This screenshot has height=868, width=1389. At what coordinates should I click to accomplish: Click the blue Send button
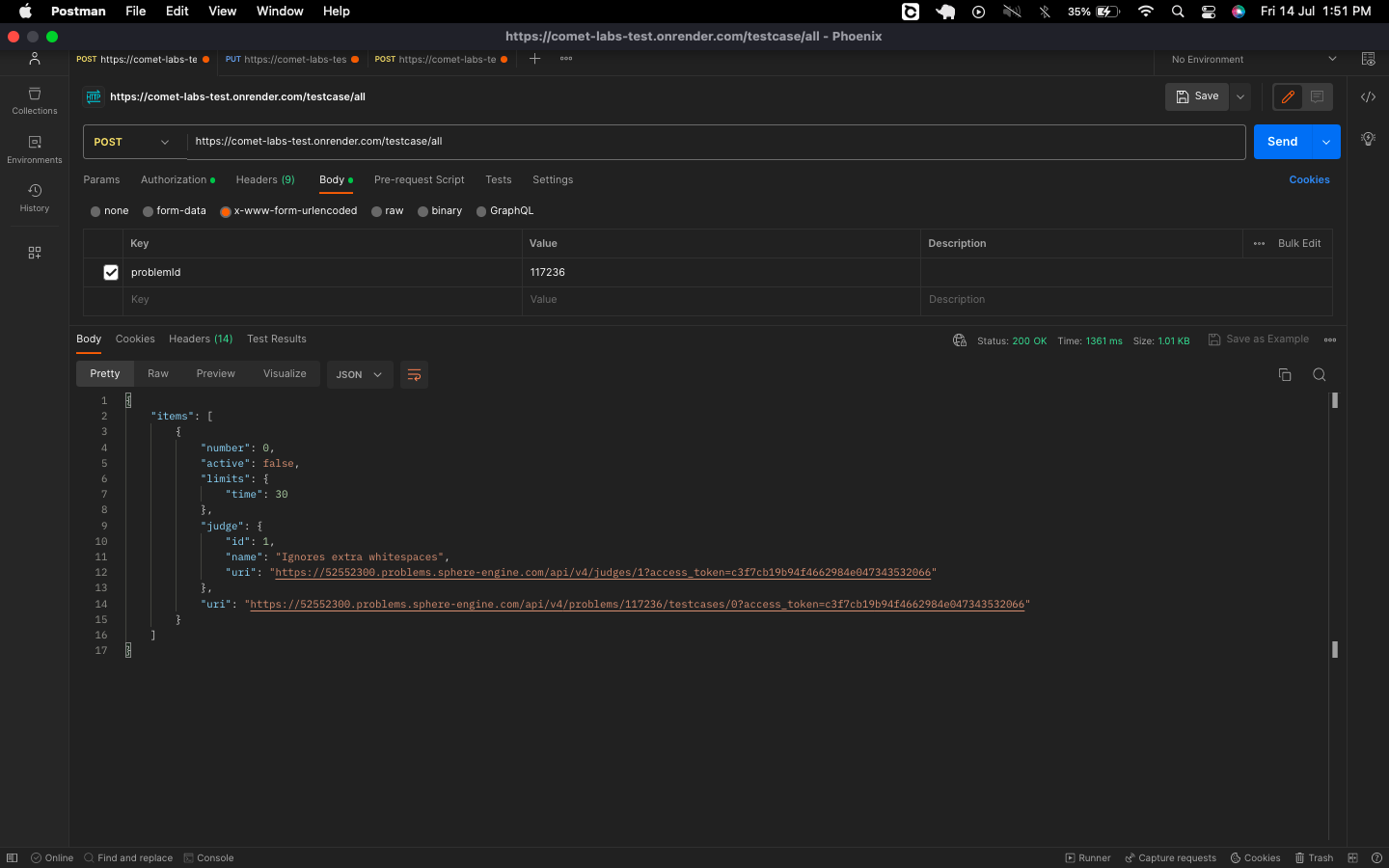pyautogui.click(x=1283, y=142)
